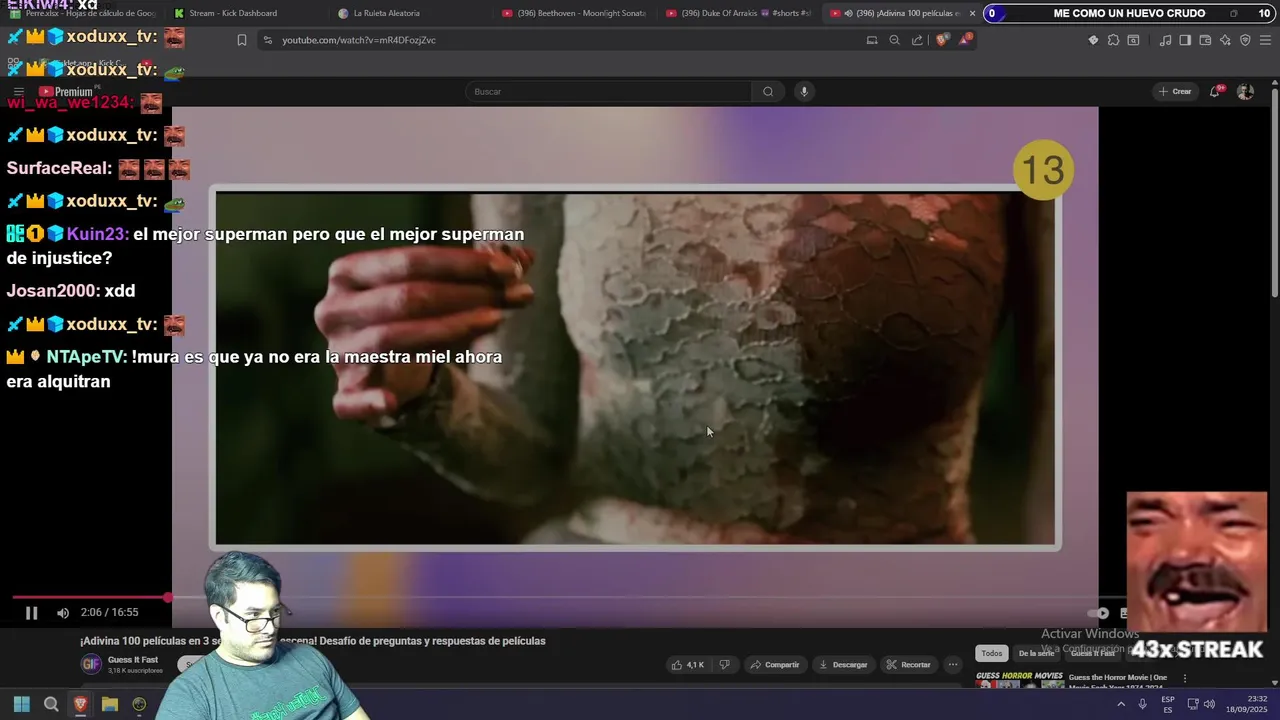The image size is (1280, 720).
Task: Select the Todos filter chip
Action: point(991,653)
